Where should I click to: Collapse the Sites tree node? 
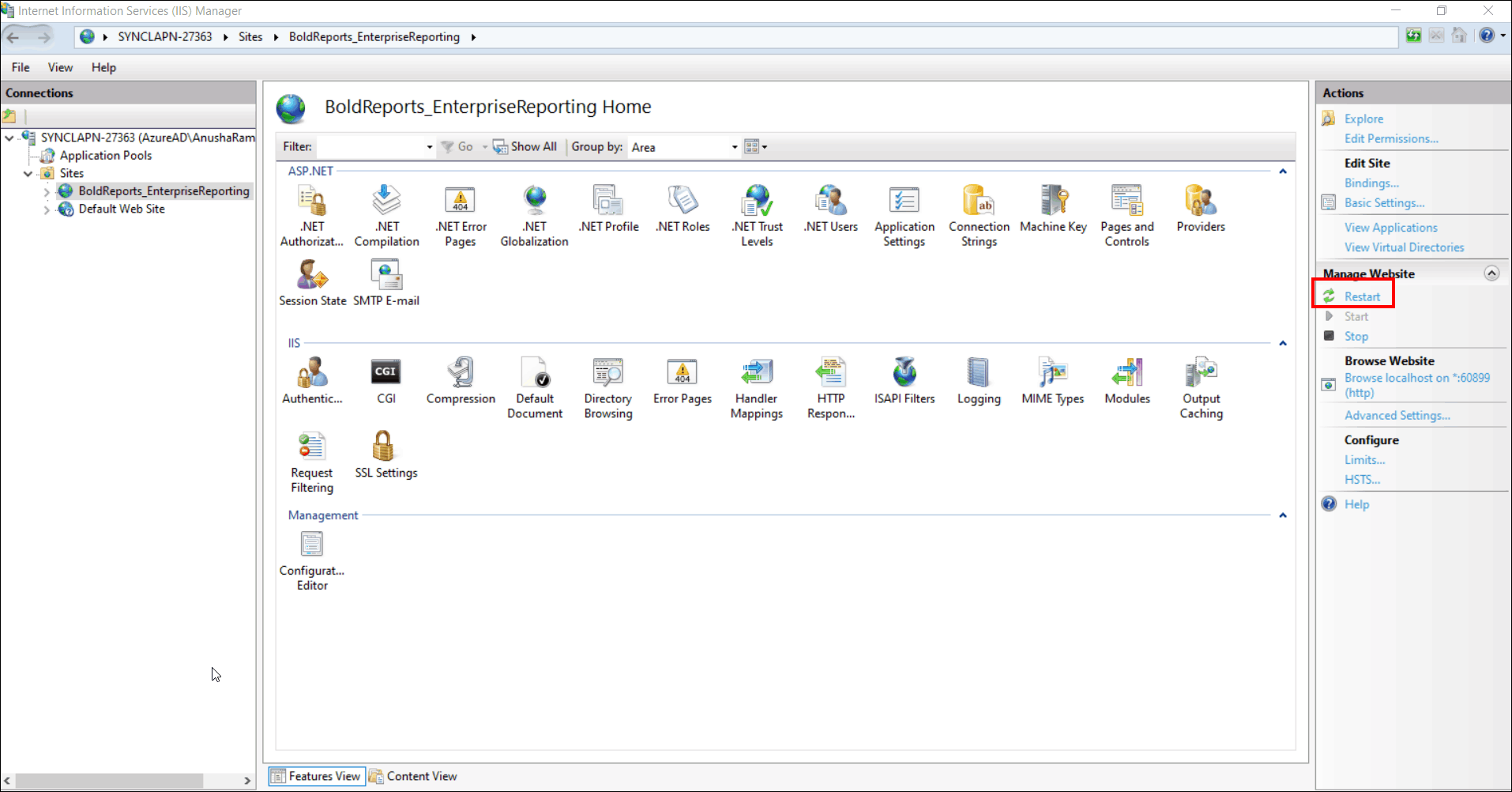[x=28, y=173]
